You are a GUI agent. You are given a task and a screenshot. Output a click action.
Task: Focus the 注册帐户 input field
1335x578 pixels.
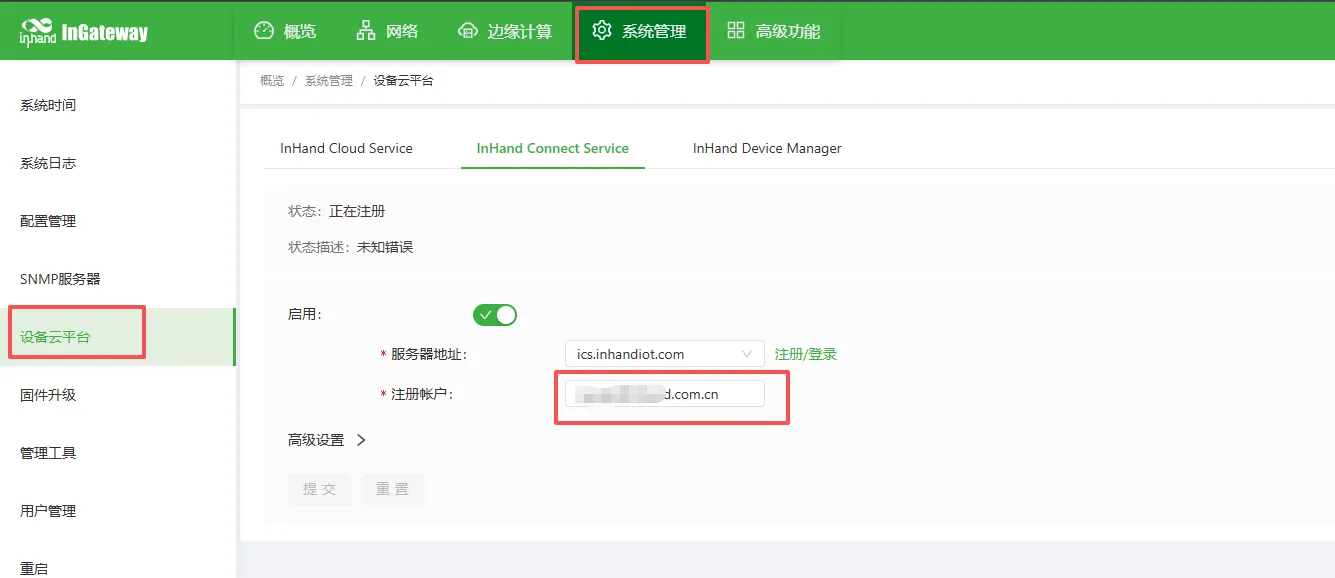pos(664,394)
